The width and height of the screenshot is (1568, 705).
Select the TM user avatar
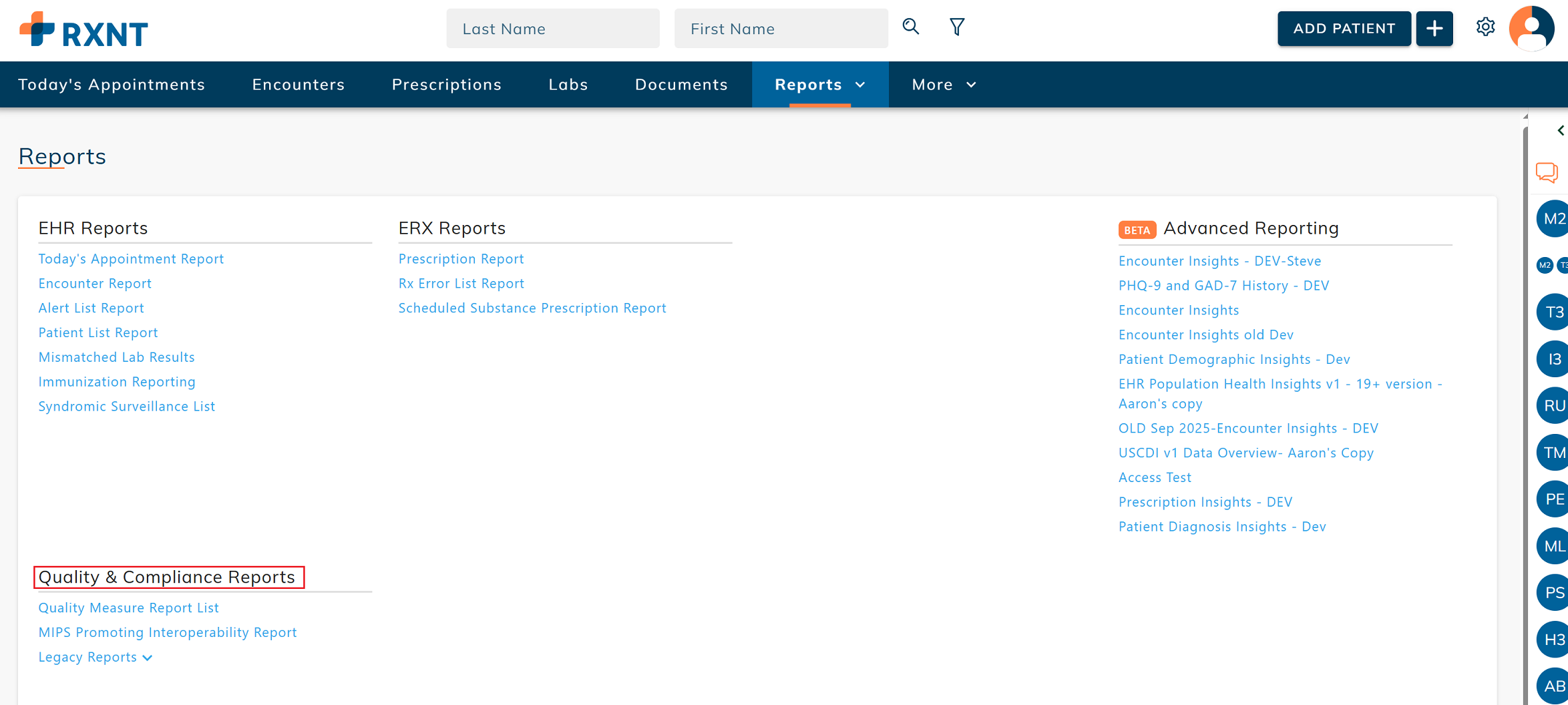coord(1553,453)
